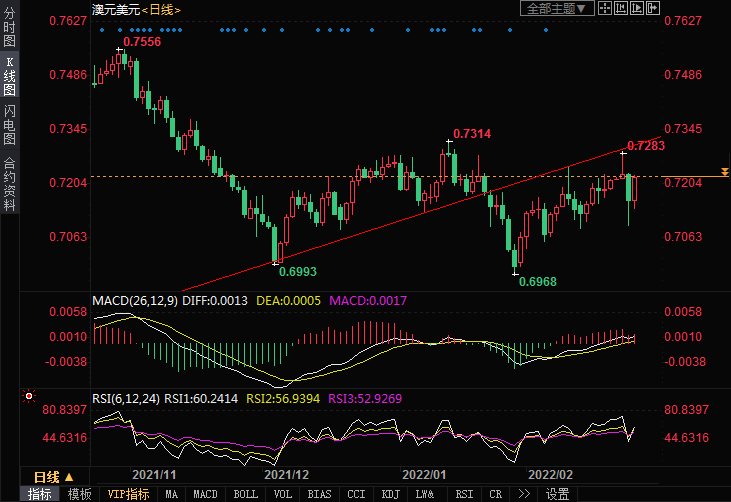Open the 设置 settings button

click(557, 494)
